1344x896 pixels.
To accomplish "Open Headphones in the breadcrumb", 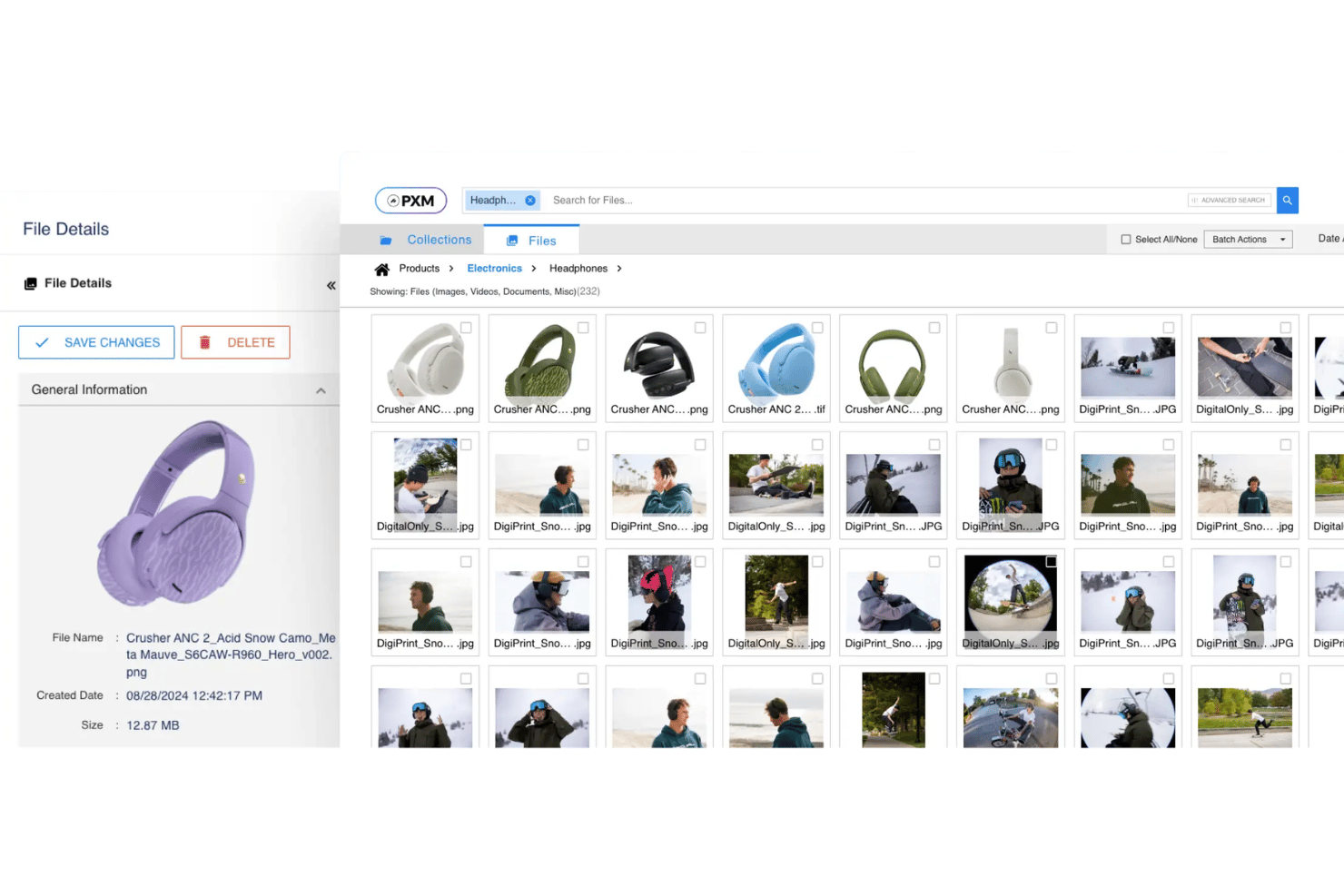I will click(578, 269).
